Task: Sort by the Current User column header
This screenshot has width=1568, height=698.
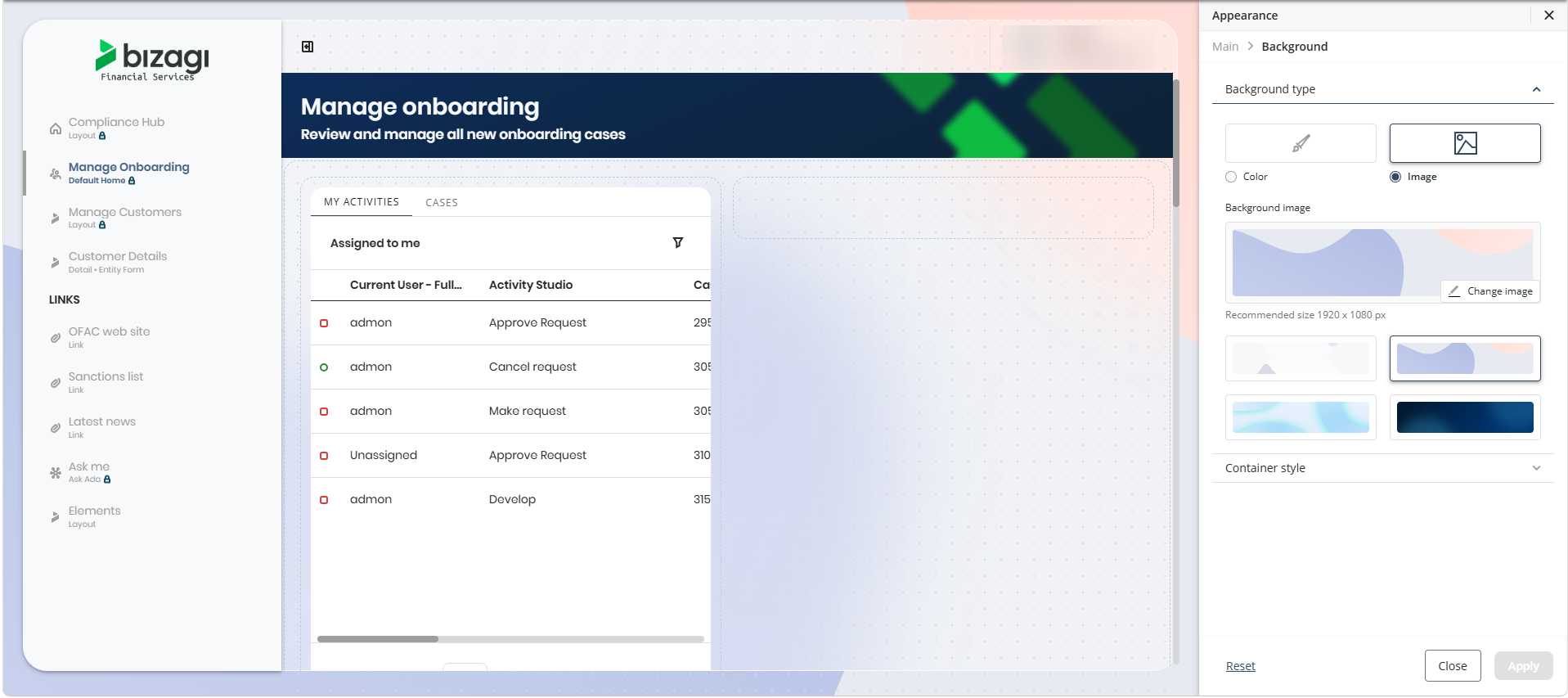Action: (406, 285)
